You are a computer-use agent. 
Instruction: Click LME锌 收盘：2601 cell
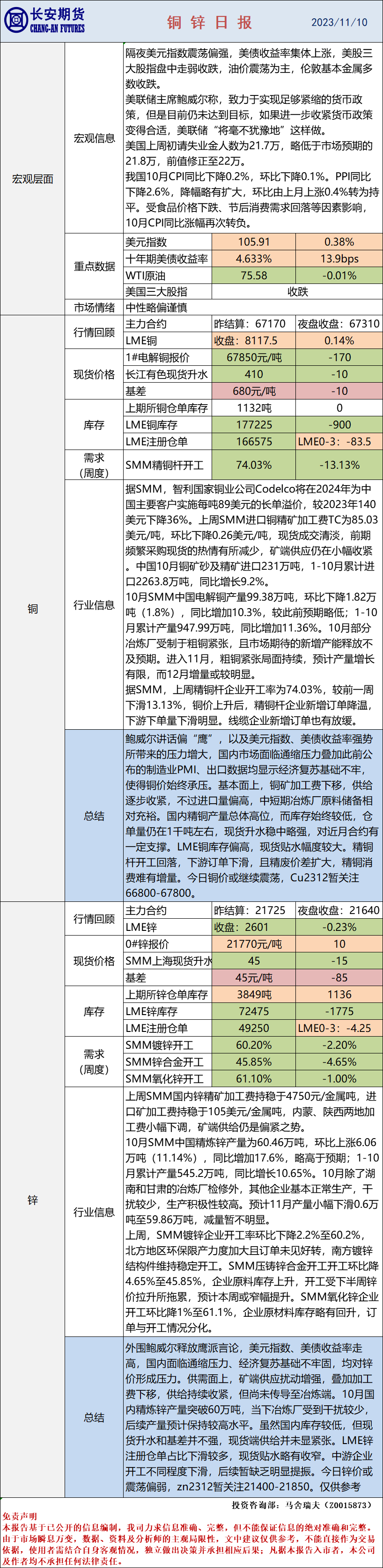point(254,927)
